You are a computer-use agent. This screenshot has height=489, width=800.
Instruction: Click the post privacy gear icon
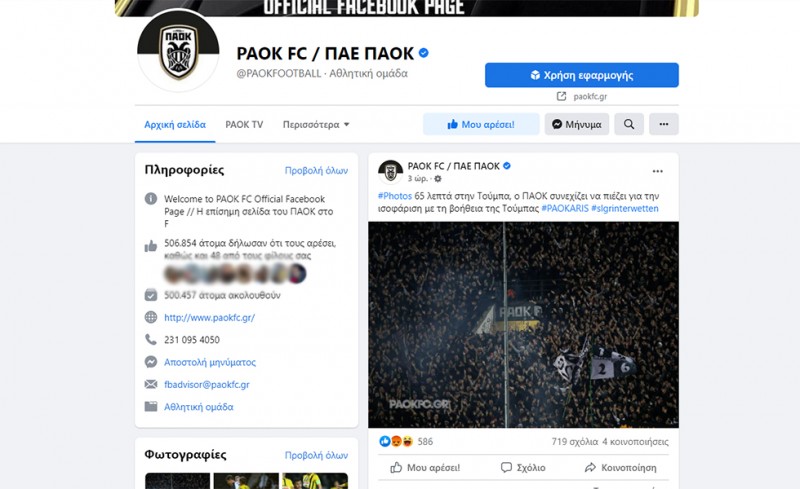438,179
